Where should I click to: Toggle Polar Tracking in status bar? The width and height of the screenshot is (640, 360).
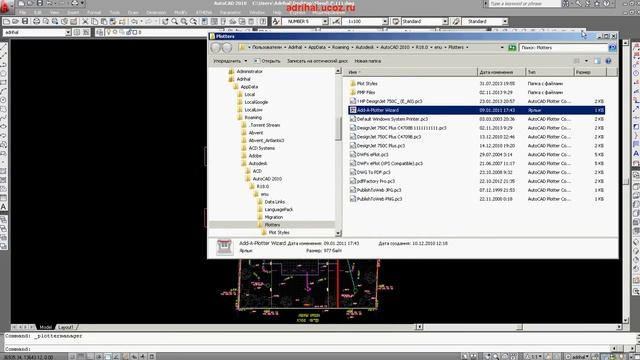98,357
